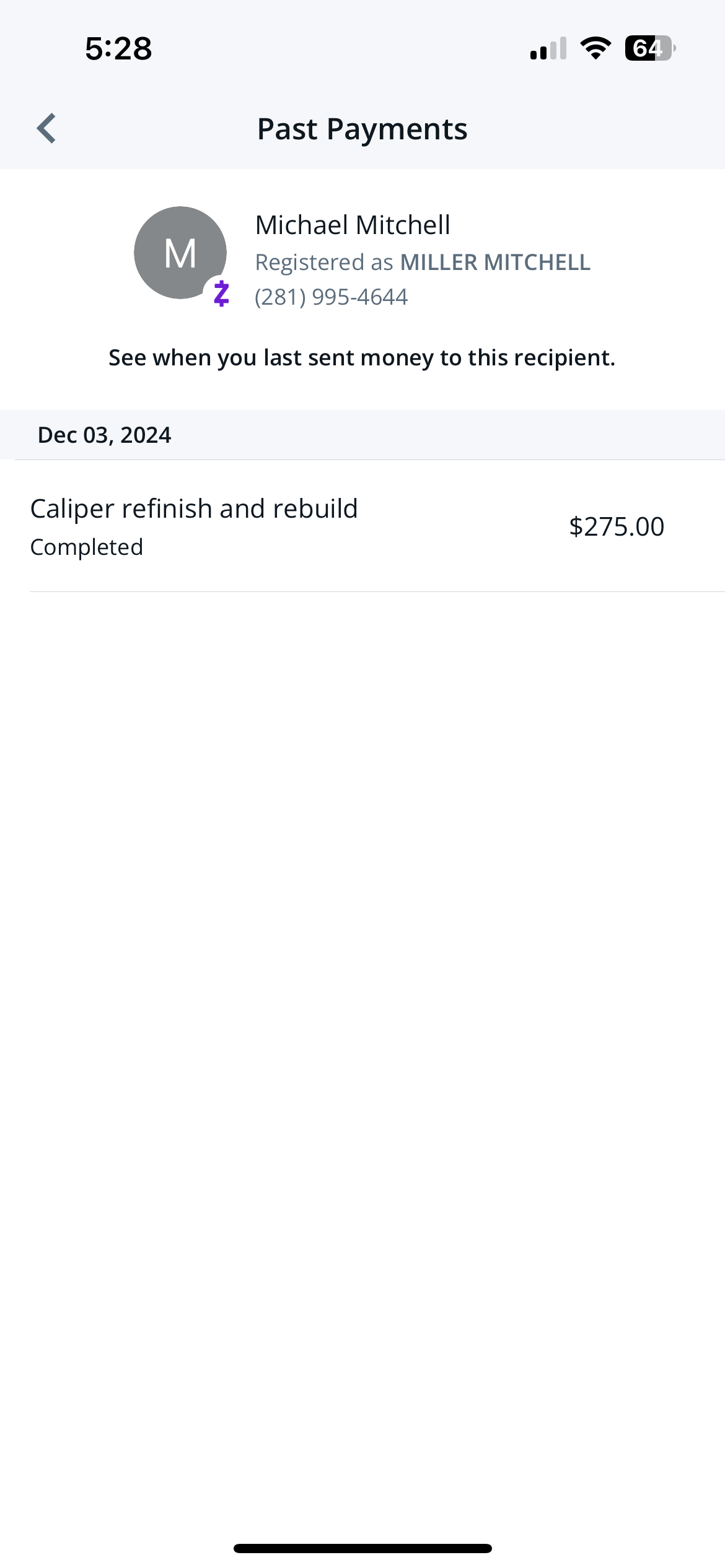Tap the battery indicator showing 64

(x=650, y=48)
